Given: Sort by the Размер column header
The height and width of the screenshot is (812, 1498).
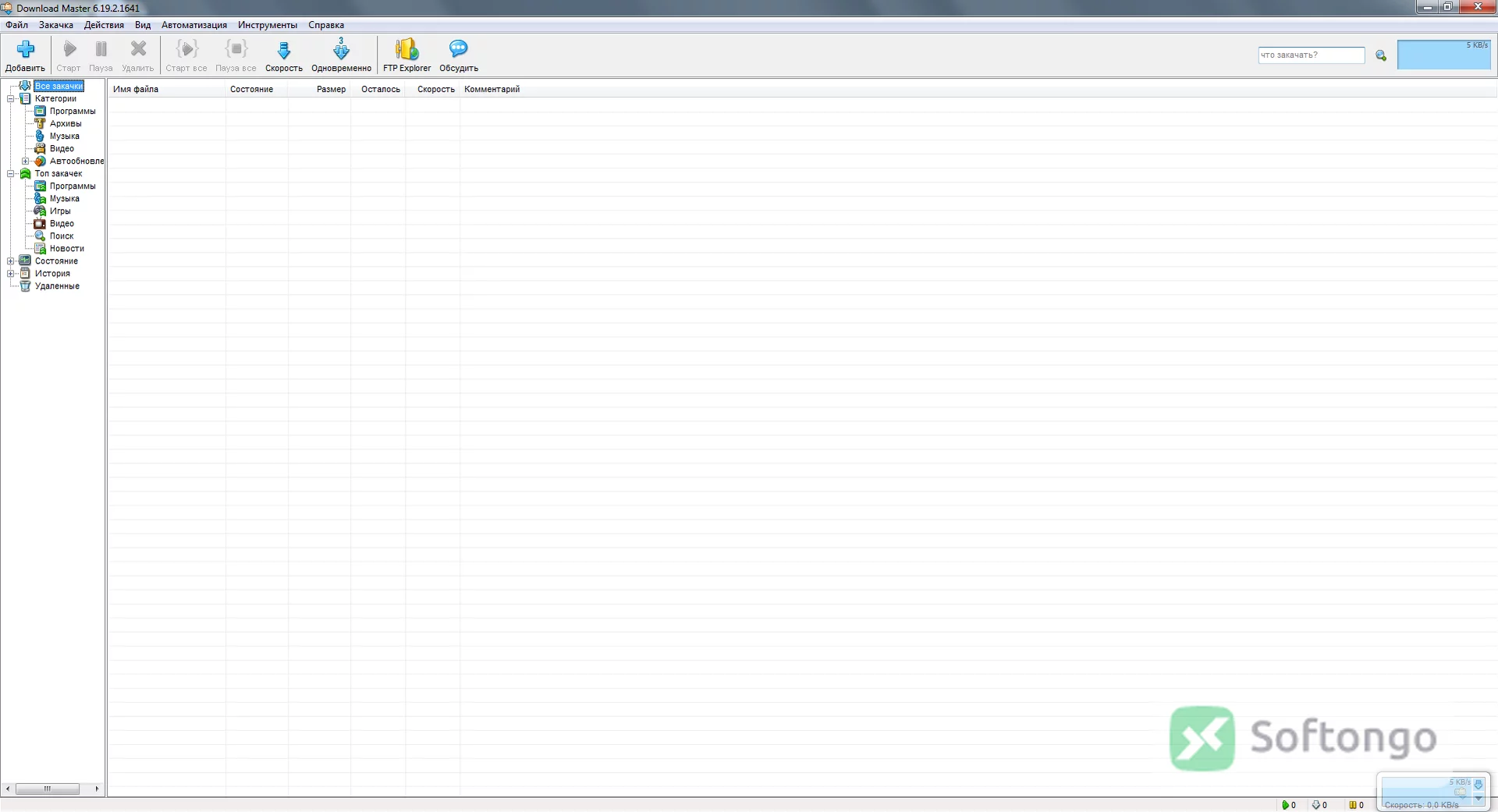Looking at the screenshot, I should (320, 89).
